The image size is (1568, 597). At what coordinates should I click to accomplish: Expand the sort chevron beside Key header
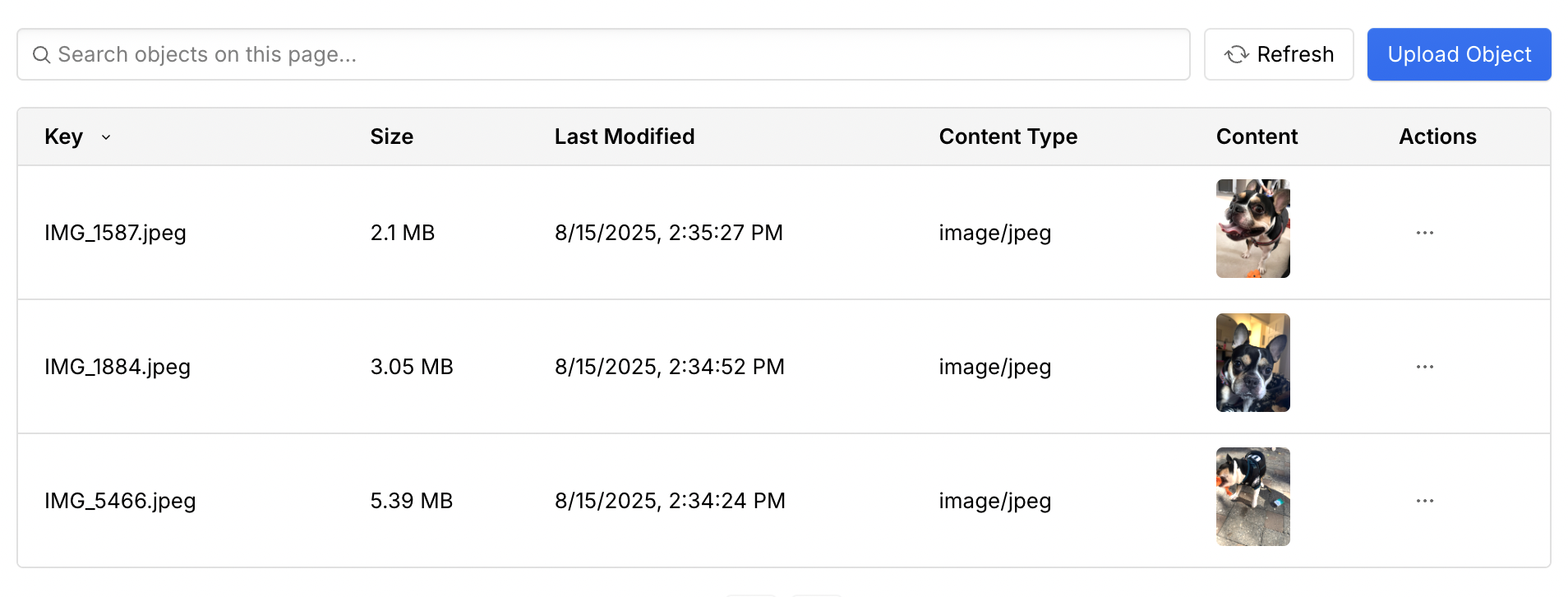106,138
